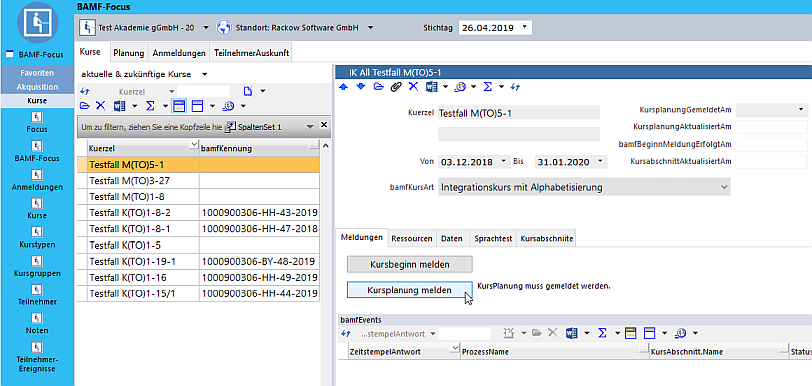Open Focus item in left sidebar
812x386 pixels.
(37, 123)
